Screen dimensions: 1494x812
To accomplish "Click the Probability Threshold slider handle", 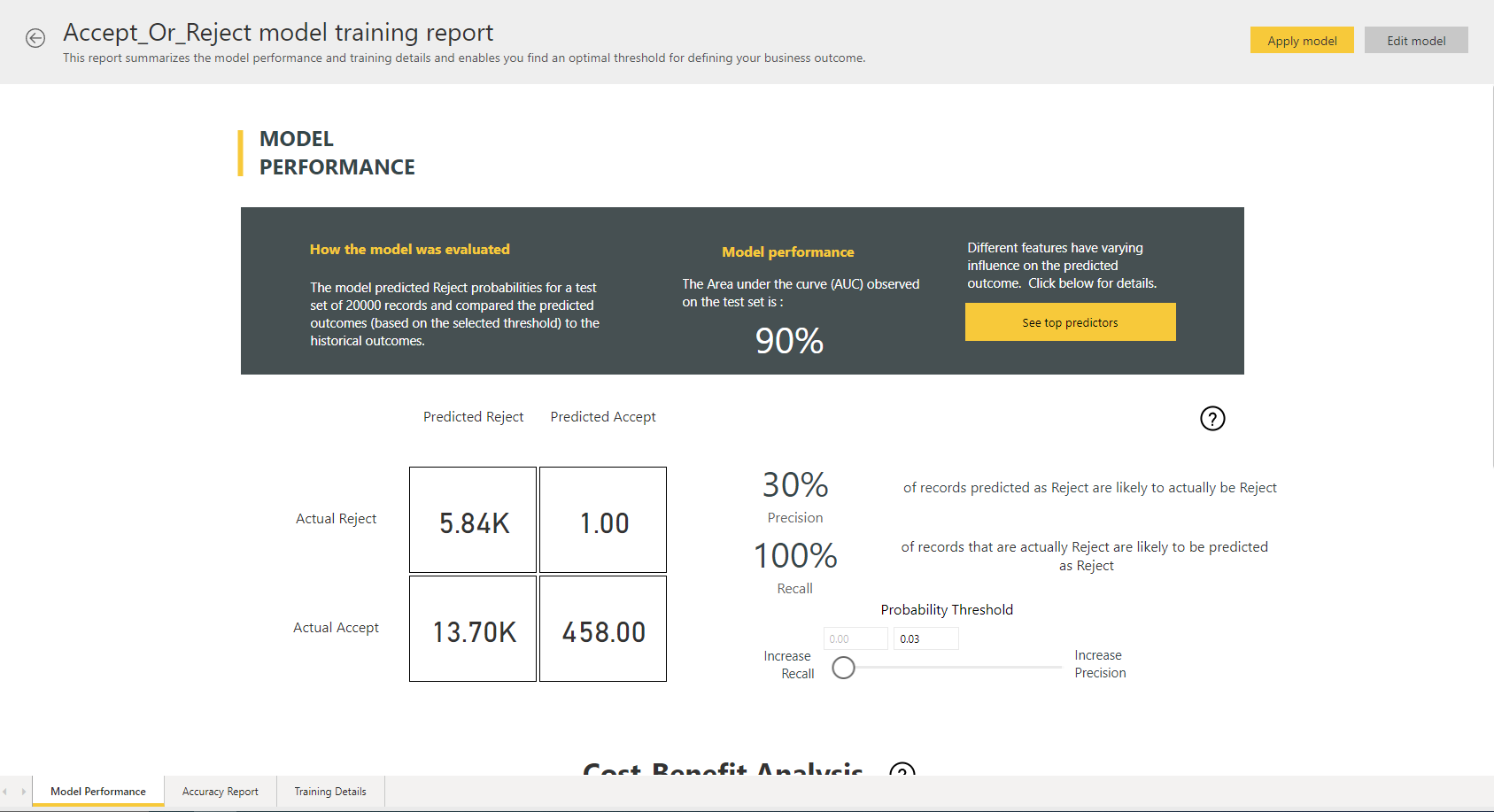I will click(844, 668).
